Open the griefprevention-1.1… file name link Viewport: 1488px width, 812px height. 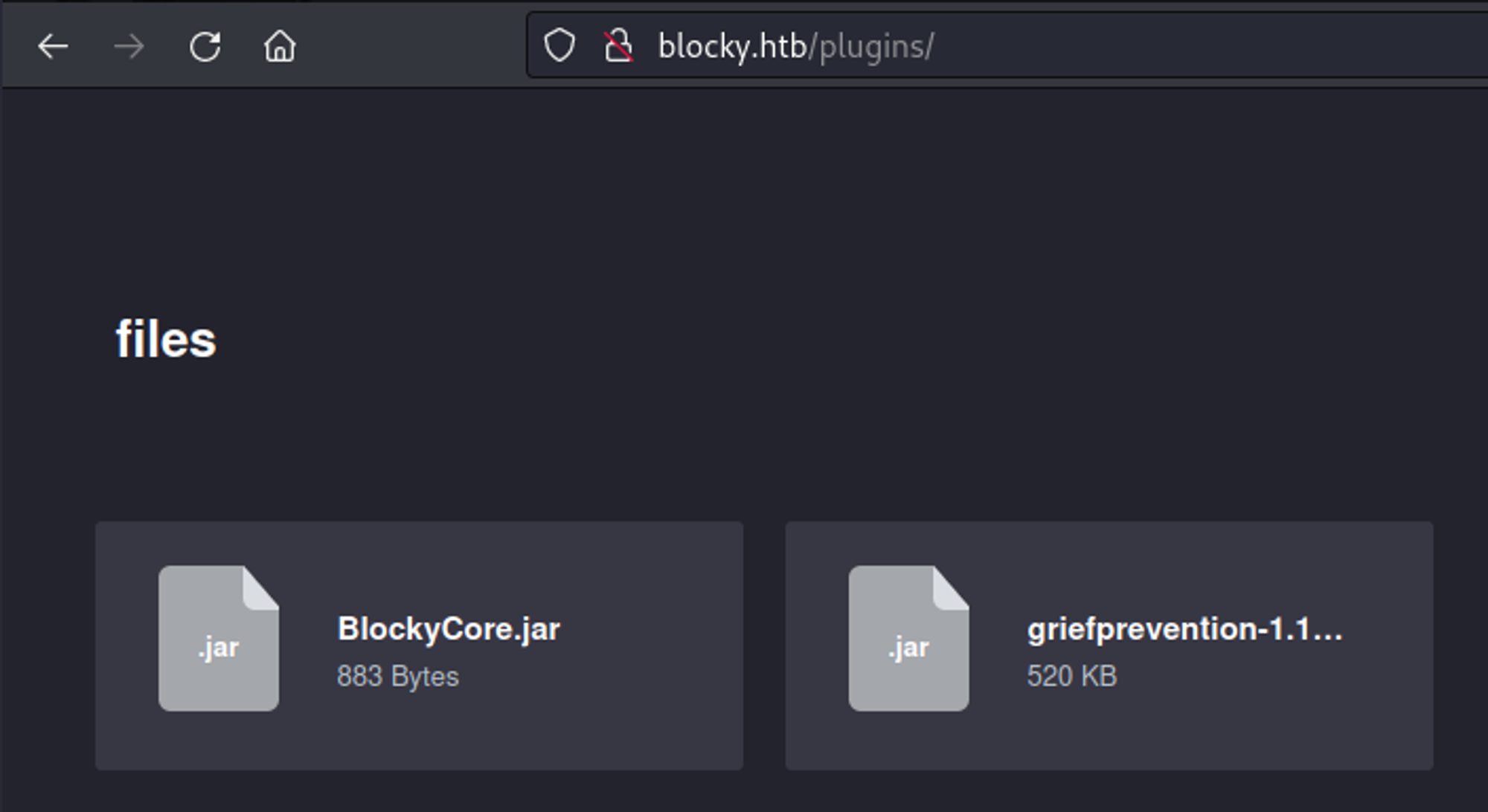1184,629
